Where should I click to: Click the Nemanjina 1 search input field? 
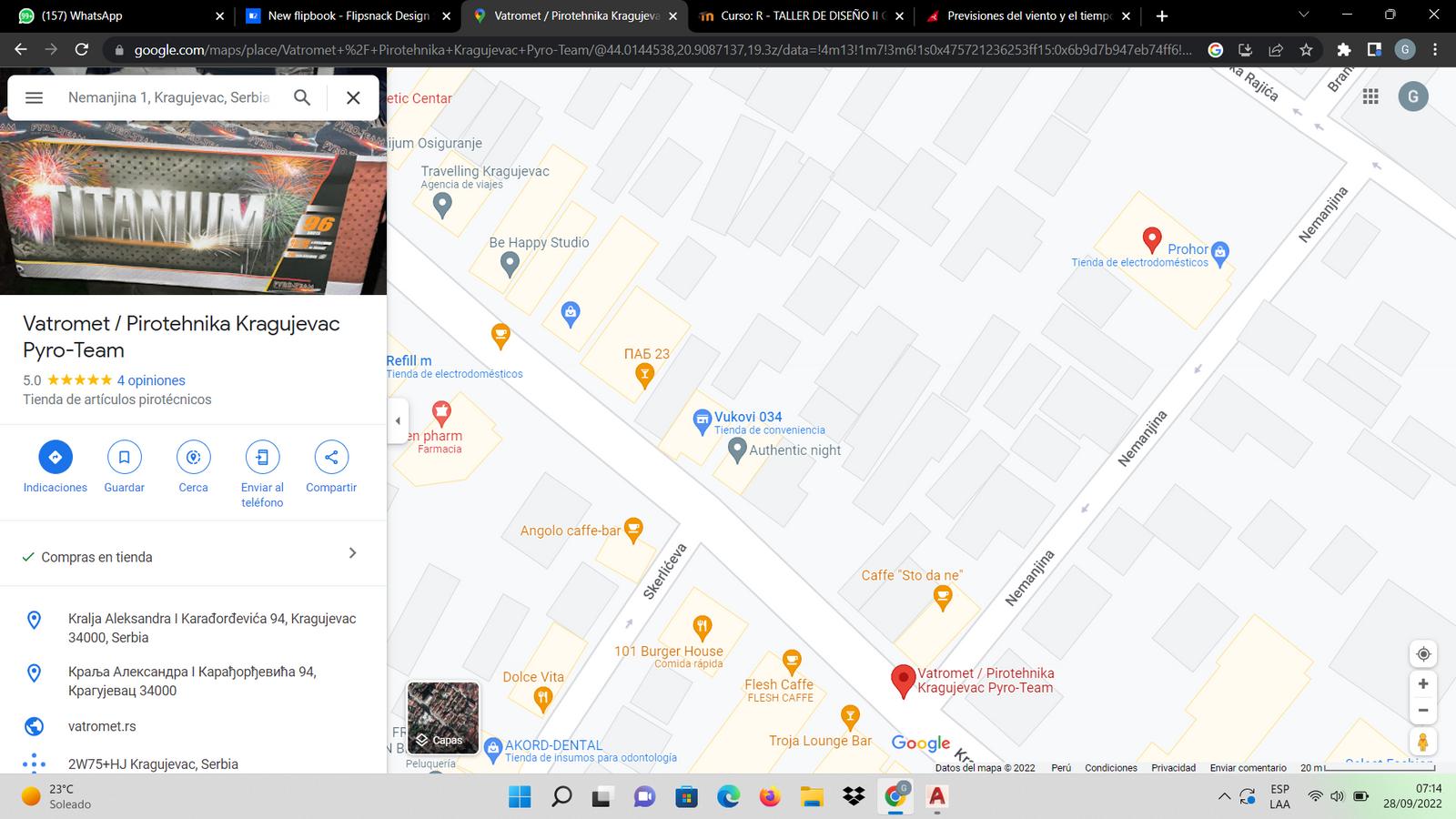169,97
